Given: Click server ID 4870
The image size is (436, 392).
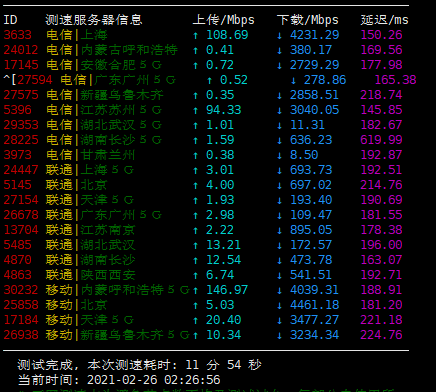Looking at the screenshot, I should coord(17,260).
